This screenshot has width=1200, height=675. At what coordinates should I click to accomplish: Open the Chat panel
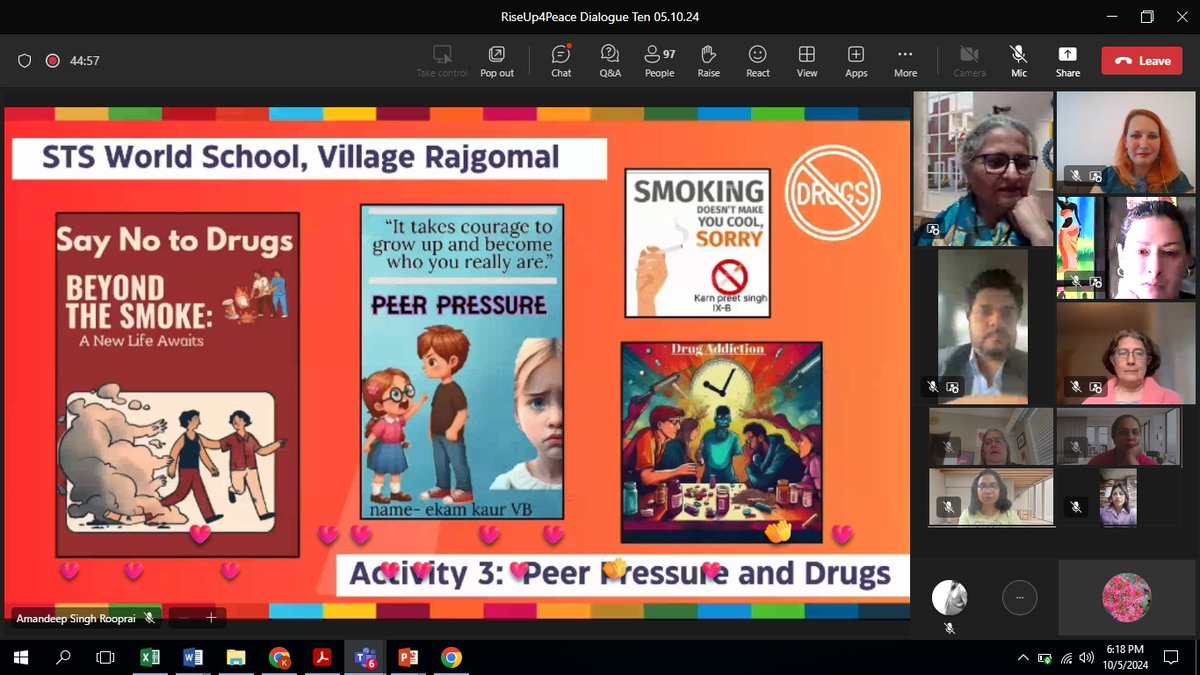click(x=561, y=60)
